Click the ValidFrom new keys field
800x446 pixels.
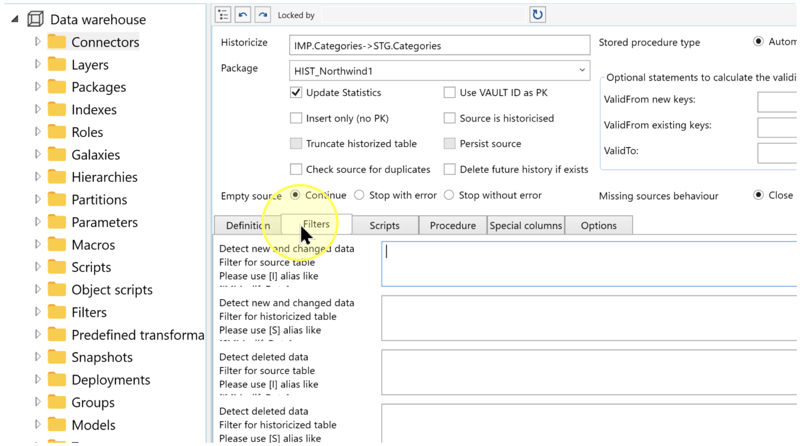(777, 102)
